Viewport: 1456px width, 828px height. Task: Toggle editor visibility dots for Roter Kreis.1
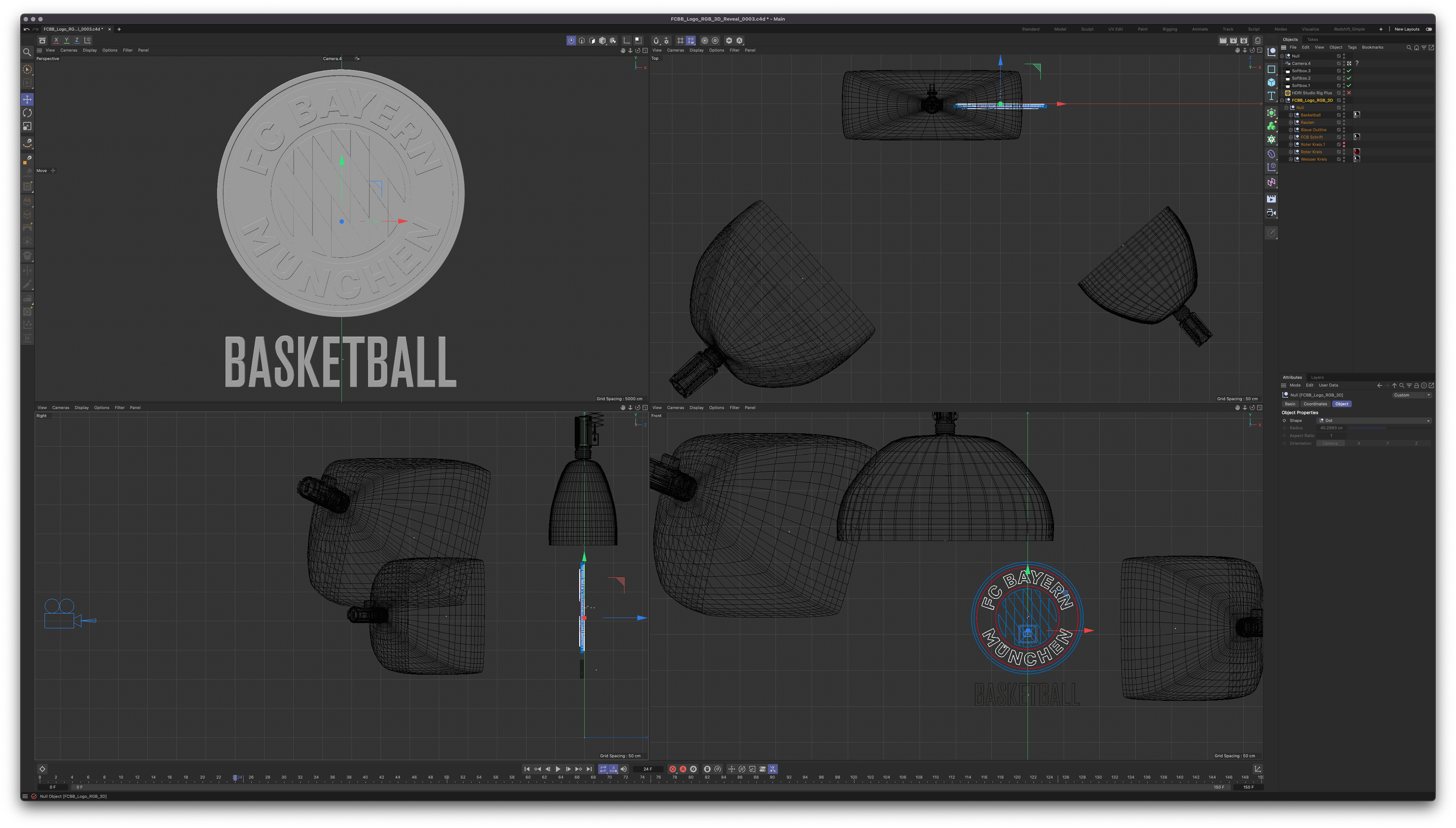point(1344,145)
